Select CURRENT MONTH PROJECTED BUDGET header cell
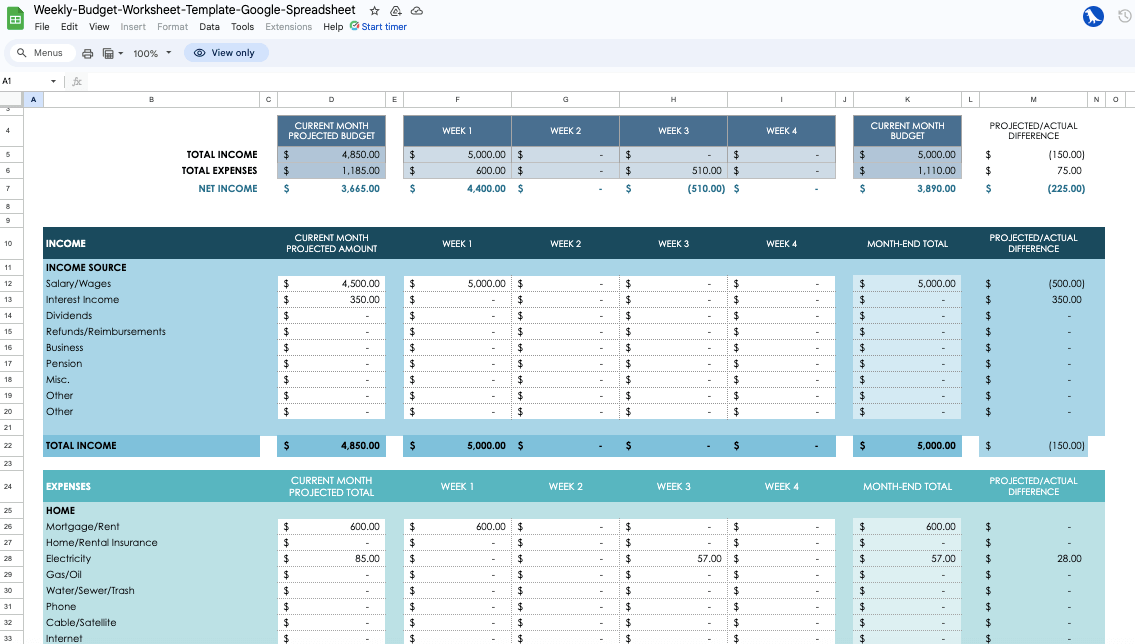The width and height of the screenshot is (1135, 644). coord(332,131)
